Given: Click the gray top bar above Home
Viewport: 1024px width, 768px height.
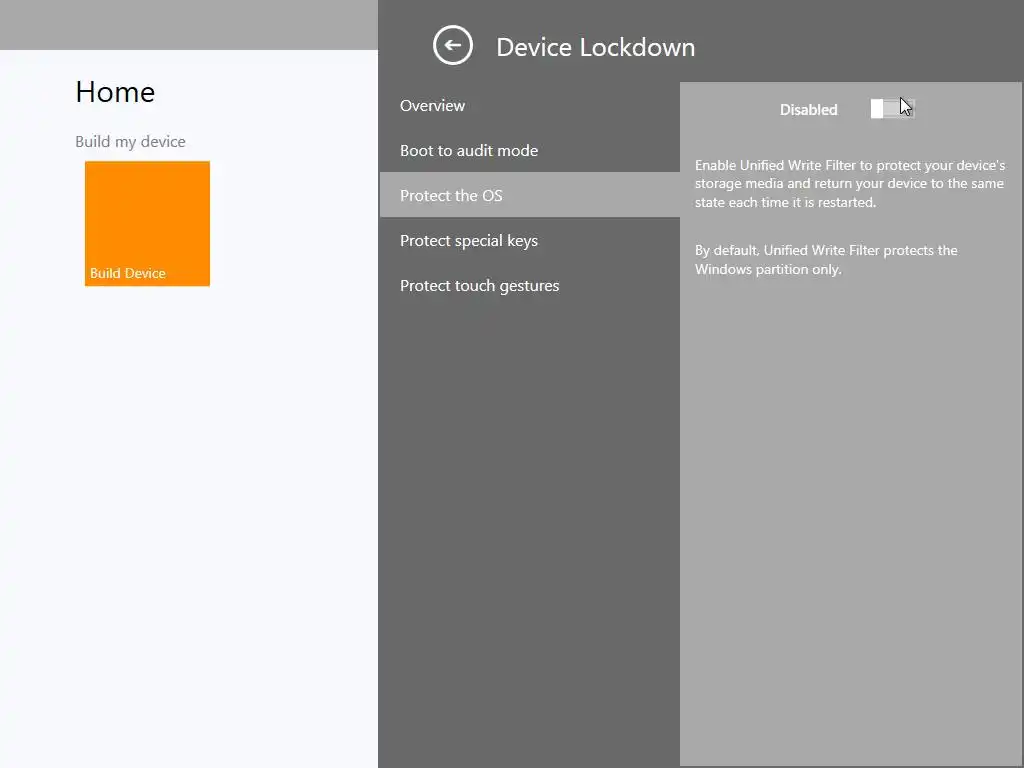Looking at the screenshot, I should (189, 24).
